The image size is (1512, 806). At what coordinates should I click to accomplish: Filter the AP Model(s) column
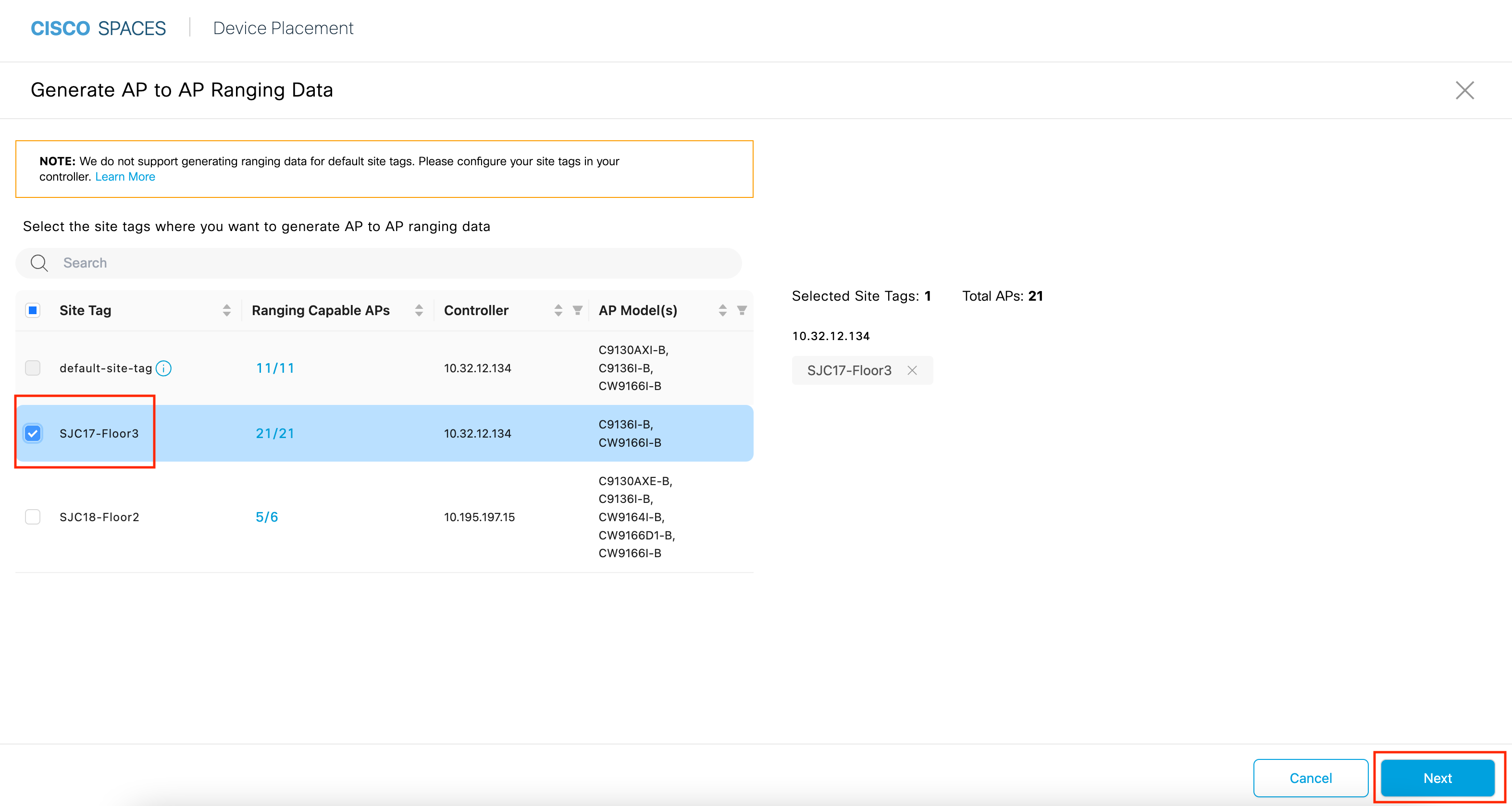coord(742,310)
